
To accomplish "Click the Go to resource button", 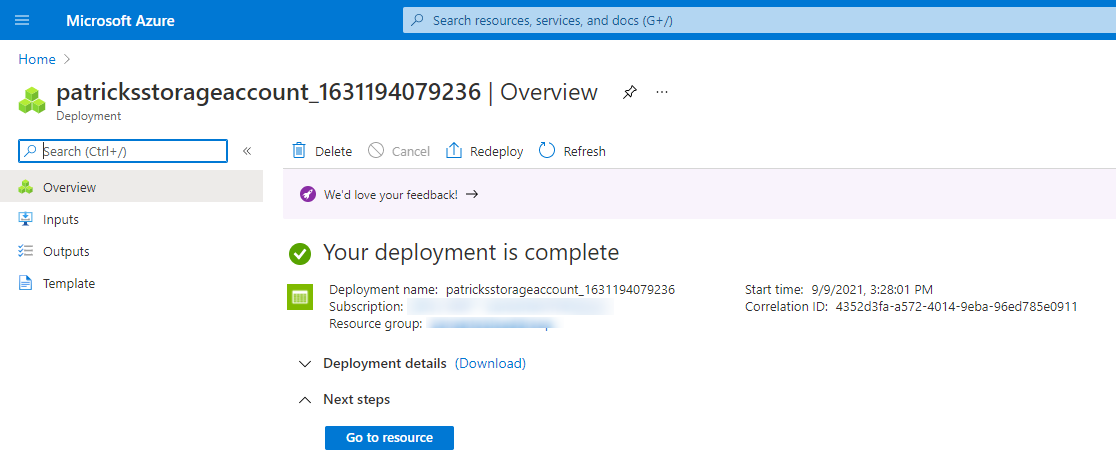I will point(389,438).
